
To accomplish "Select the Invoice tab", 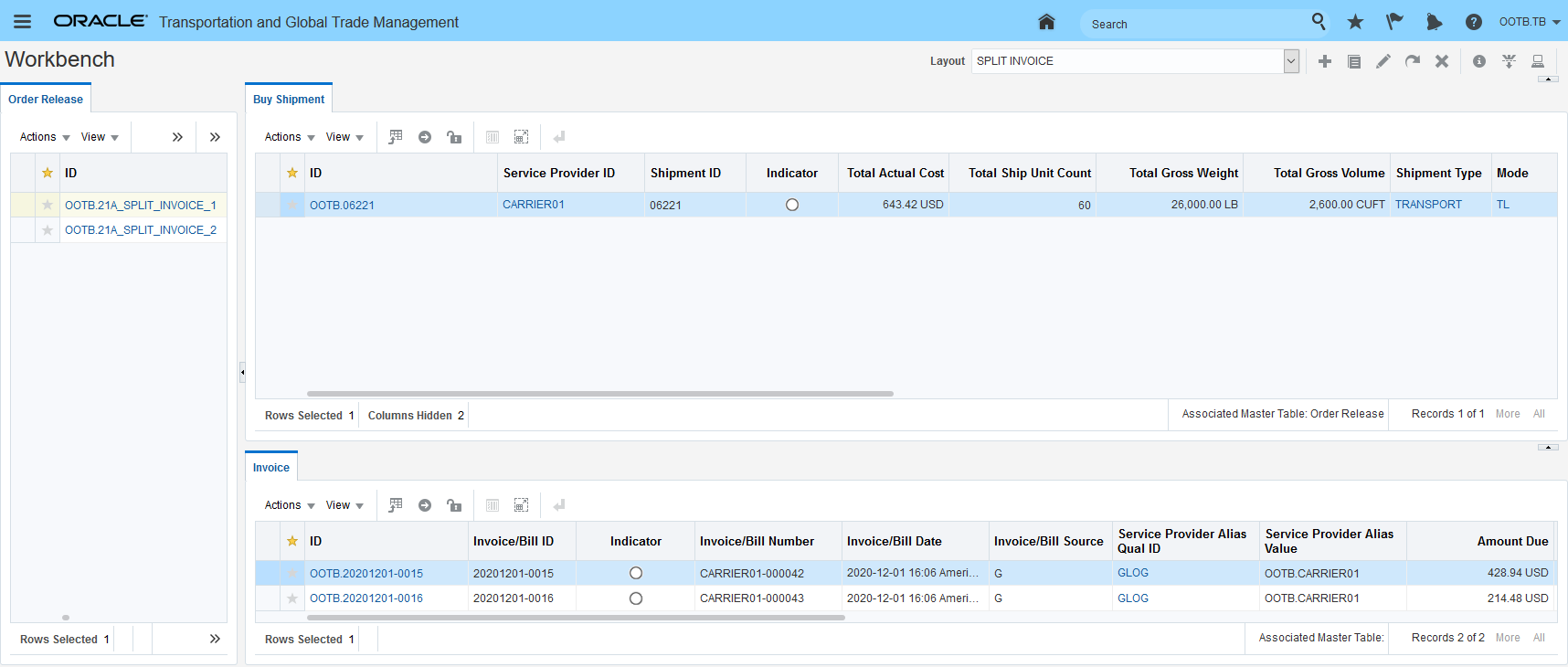I will (271, 468).
